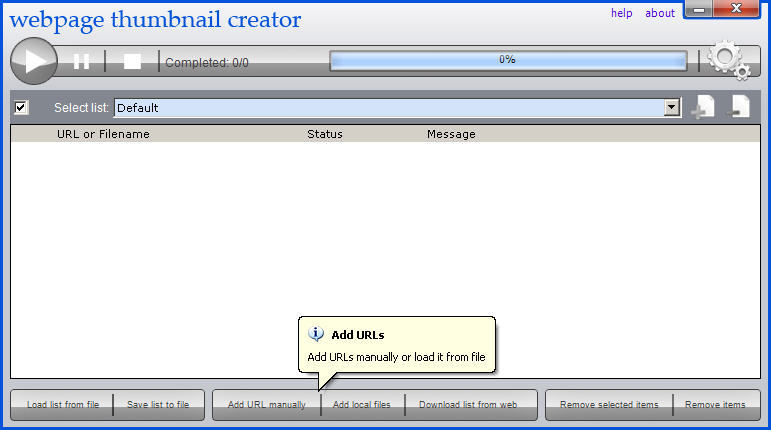Click Load list from file button
771x430 pixels.
click(x=62, y=405)
